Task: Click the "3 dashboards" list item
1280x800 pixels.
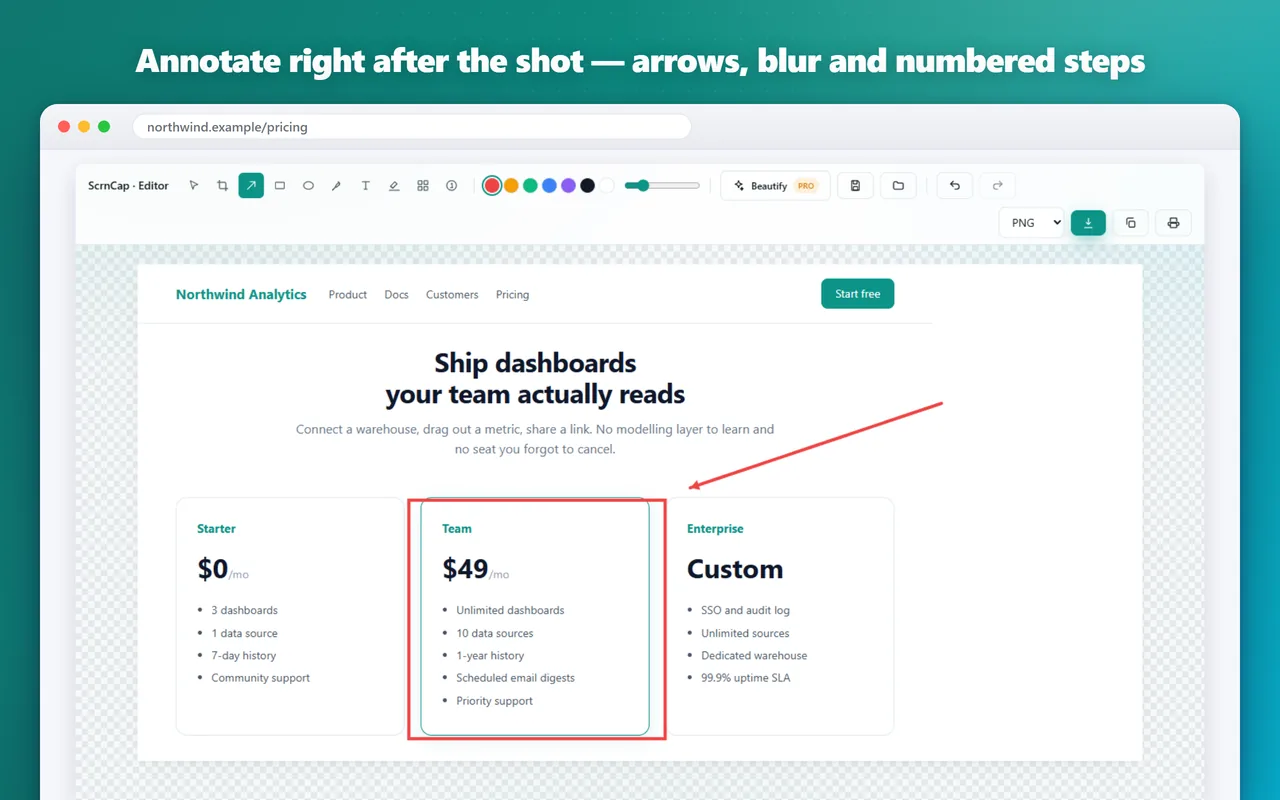Action: point(244,610)
